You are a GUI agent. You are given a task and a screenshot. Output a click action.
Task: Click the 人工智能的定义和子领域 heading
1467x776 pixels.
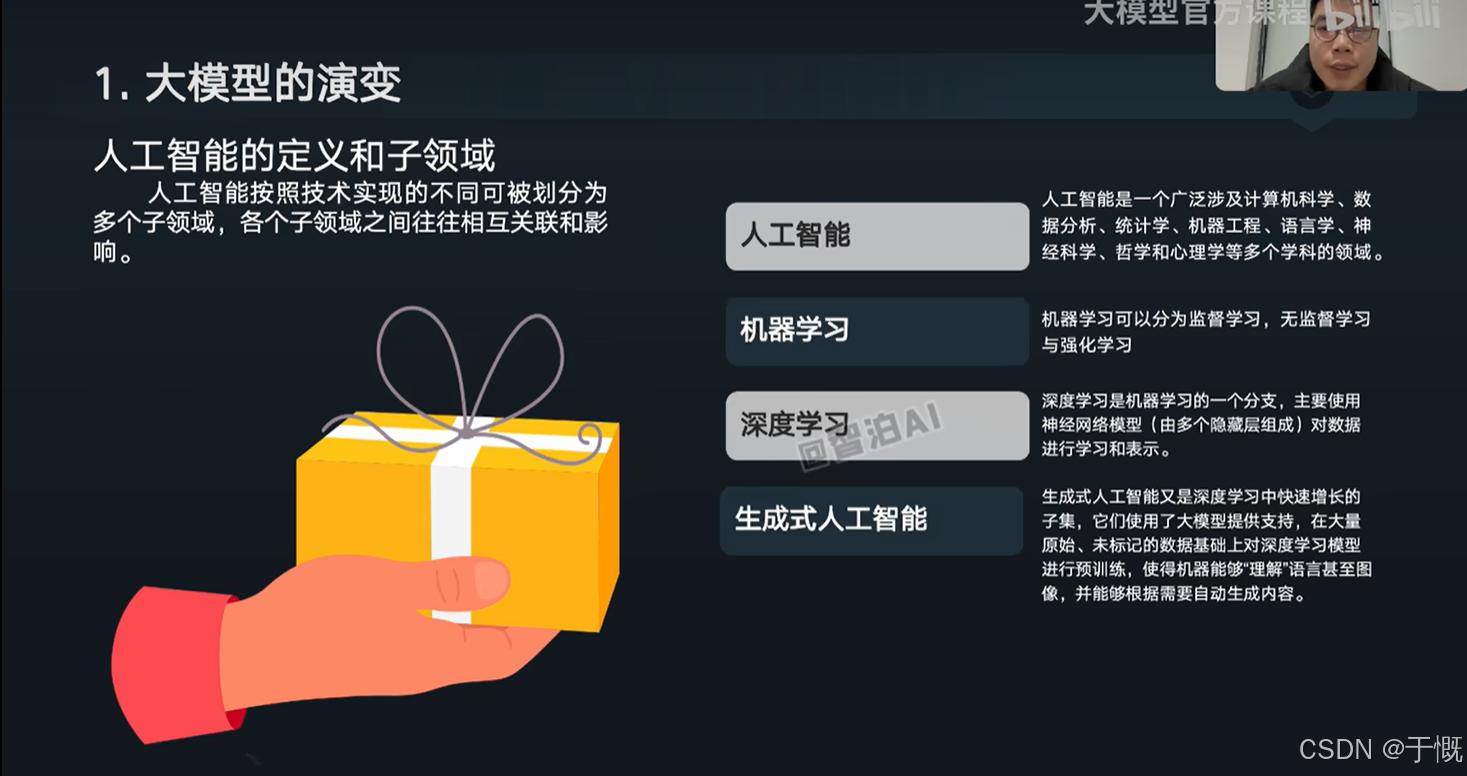tap(295, 156)
